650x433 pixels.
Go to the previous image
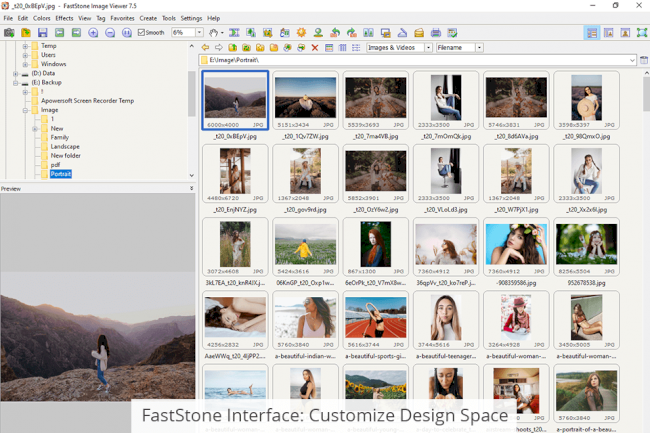pyautogui.click(x=60, y=32)
